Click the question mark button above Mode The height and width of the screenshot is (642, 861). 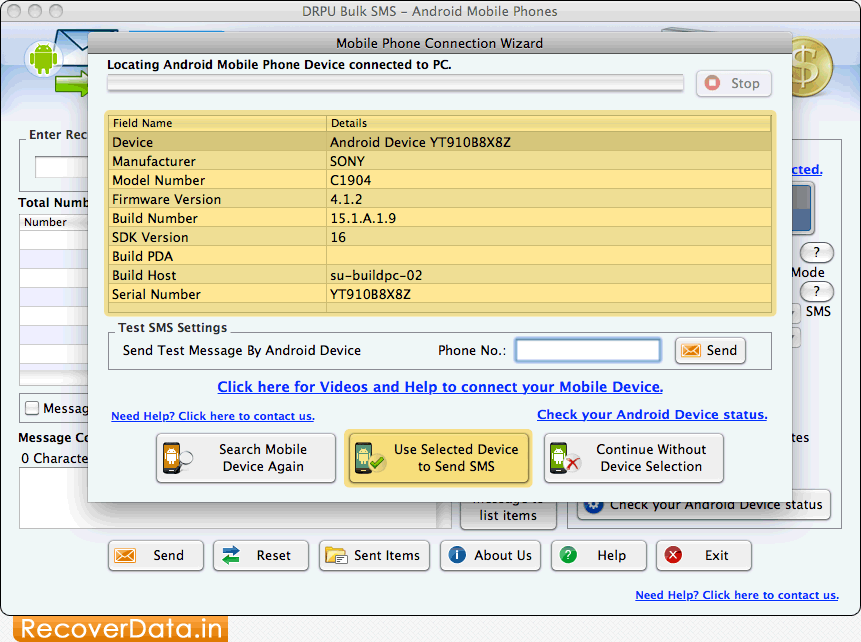817,252
